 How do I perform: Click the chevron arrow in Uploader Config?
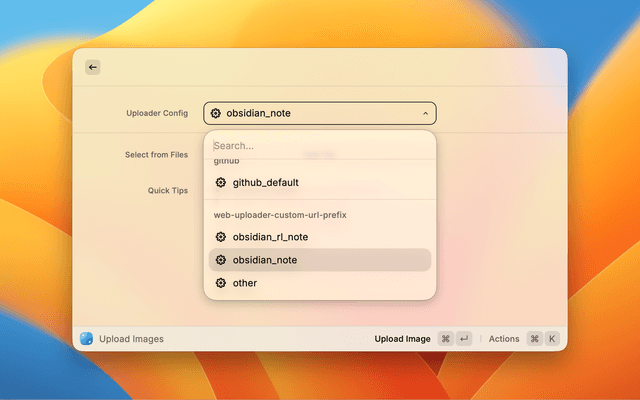click(x=425, y=114)
